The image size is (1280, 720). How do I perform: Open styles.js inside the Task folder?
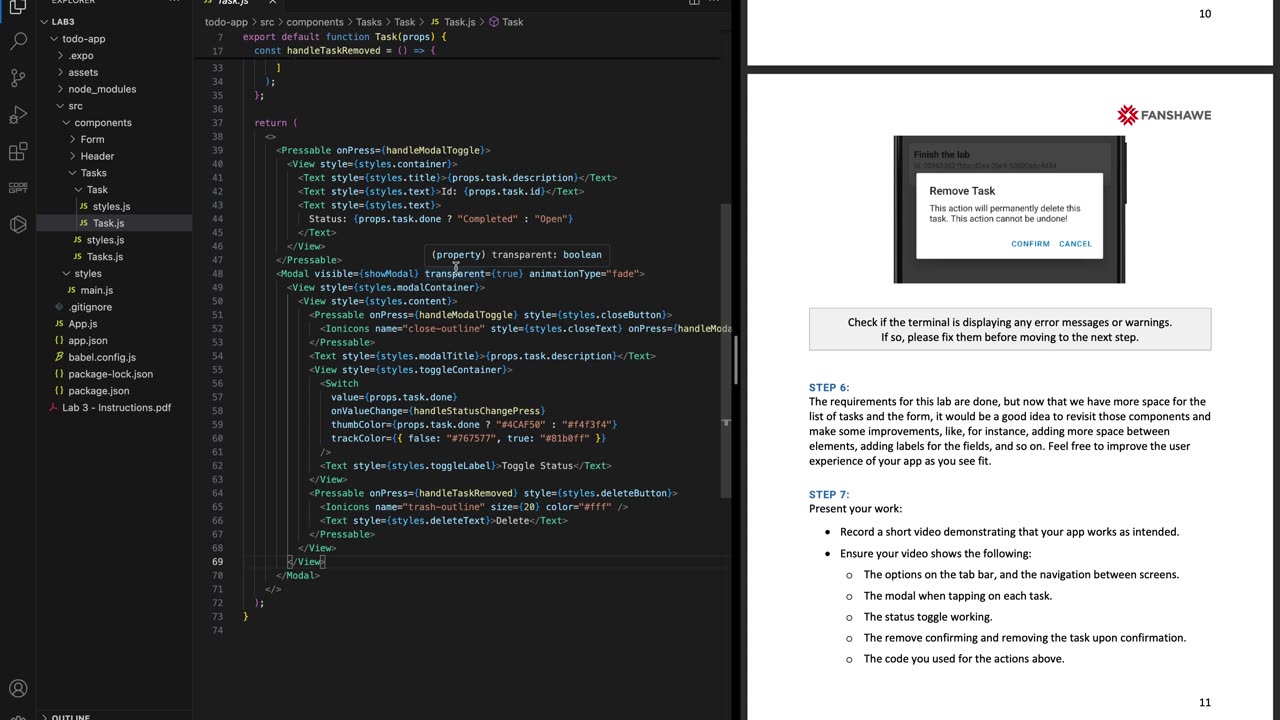(111, 206)
